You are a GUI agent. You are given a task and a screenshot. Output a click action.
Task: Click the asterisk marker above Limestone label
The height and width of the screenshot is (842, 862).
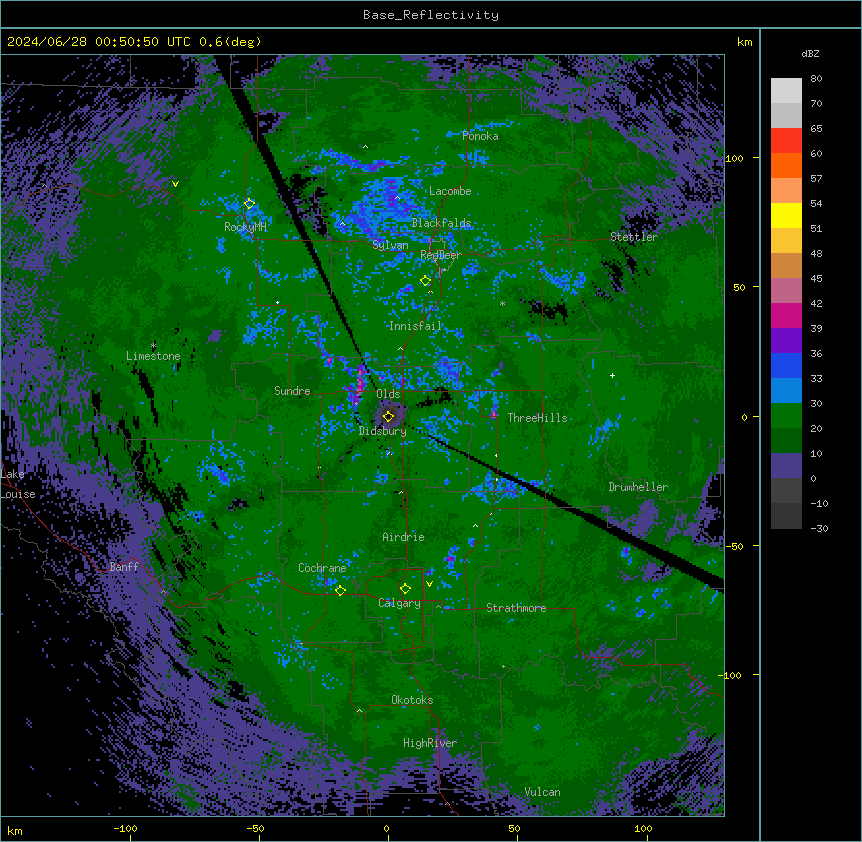tap(153, 346)
